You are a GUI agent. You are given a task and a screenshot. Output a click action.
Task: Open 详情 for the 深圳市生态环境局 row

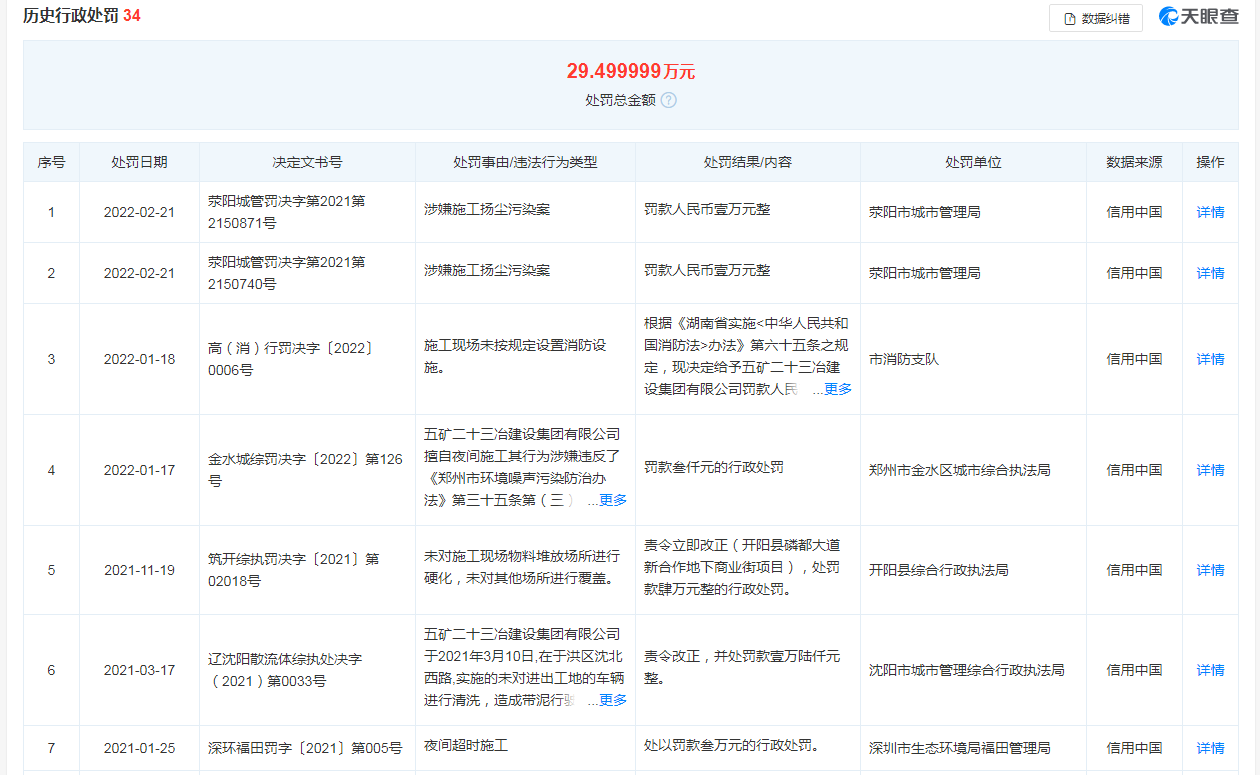(x=1210, y=748)
